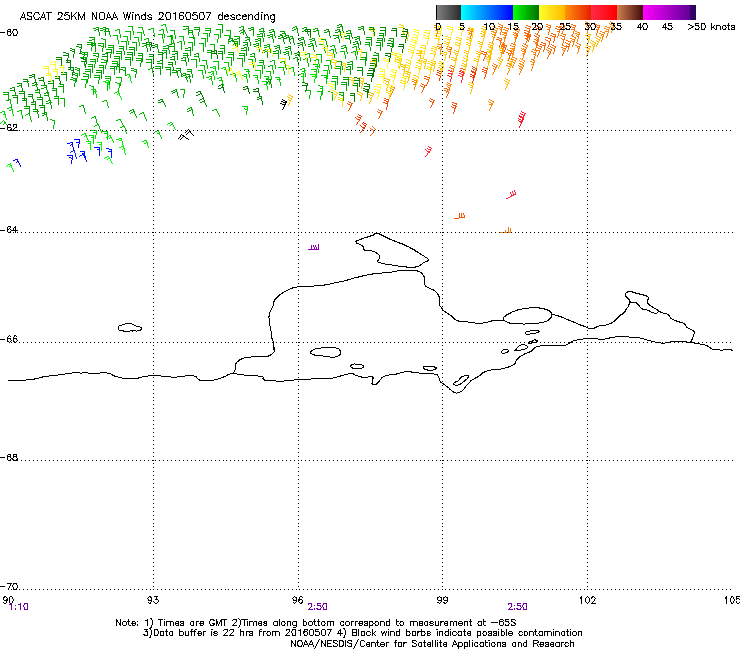Click the purple 2:50 time near 99
Screen dimensions: 740x650
pyautogui.click(x=517, y=607)
